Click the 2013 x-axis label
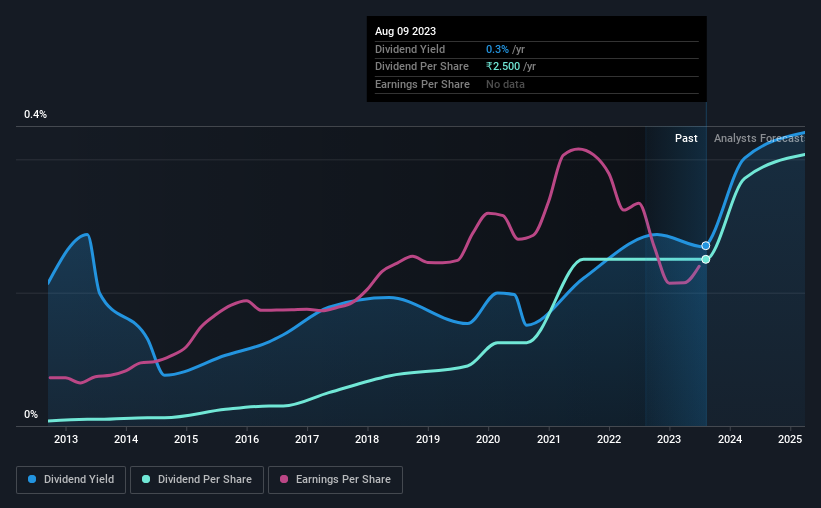The height and width of the screenshot is (508, 821). coord(65,439)
